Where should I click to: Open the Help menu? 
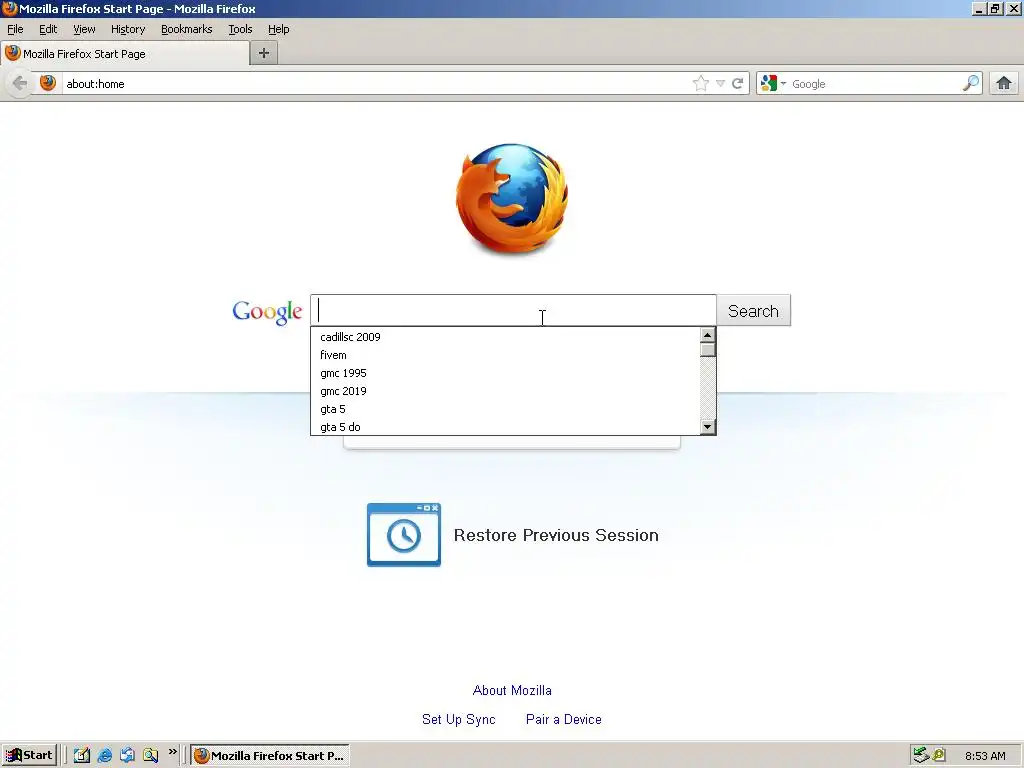[x=279, y=29]
